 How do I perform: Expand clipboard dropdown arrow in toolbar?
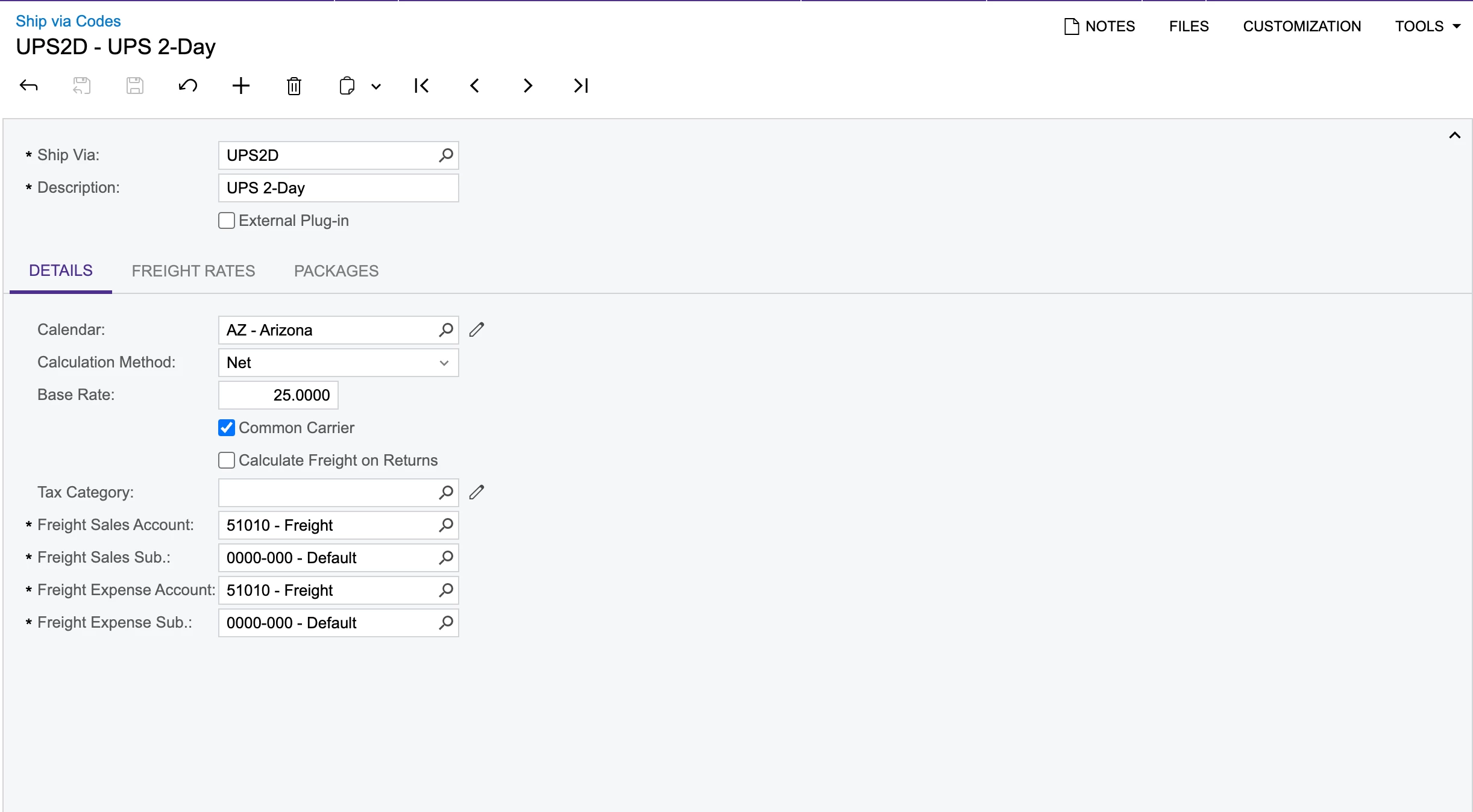[x=376, y=86]
